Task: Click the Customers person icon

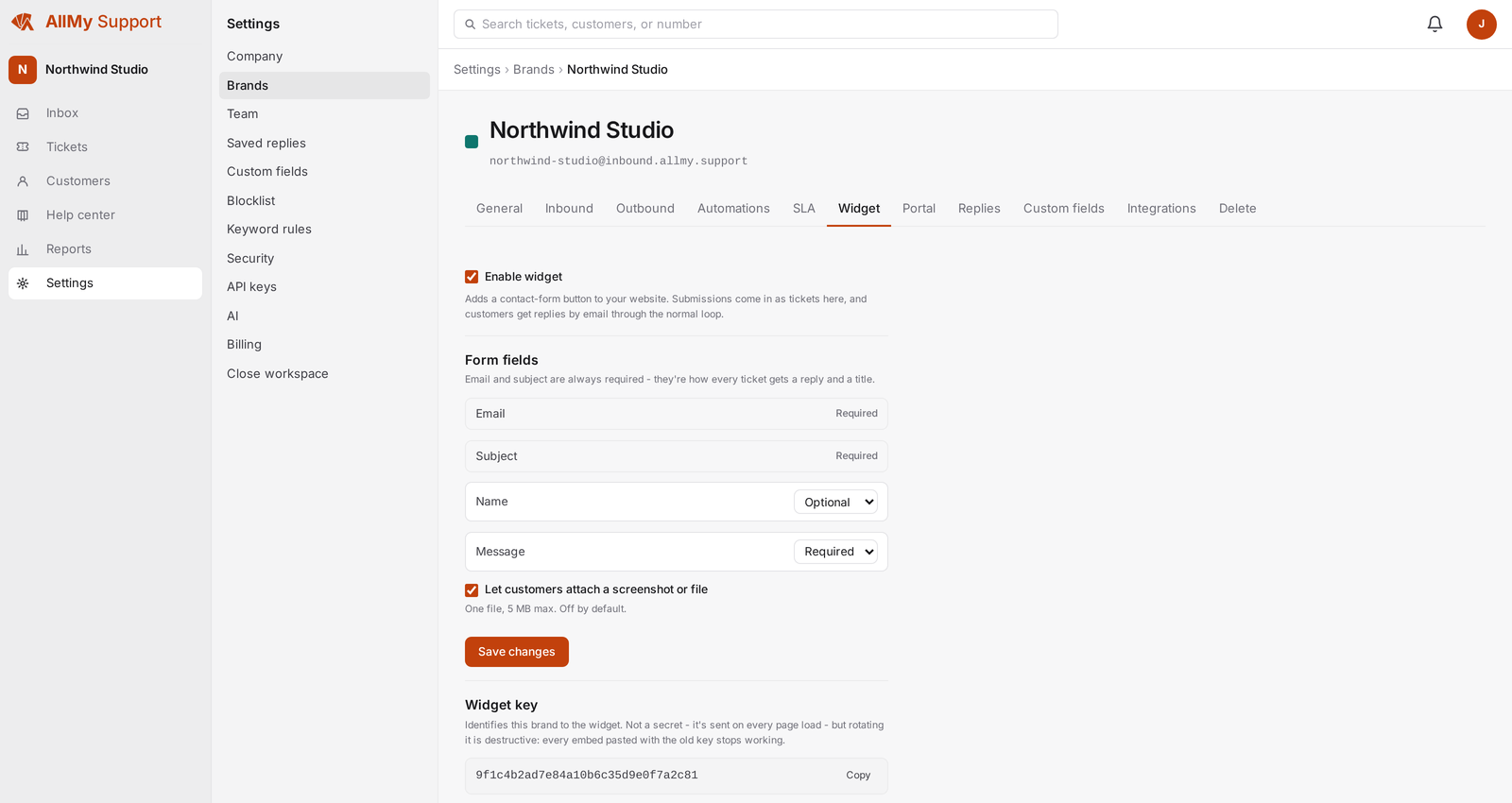Action: (23, 181)
